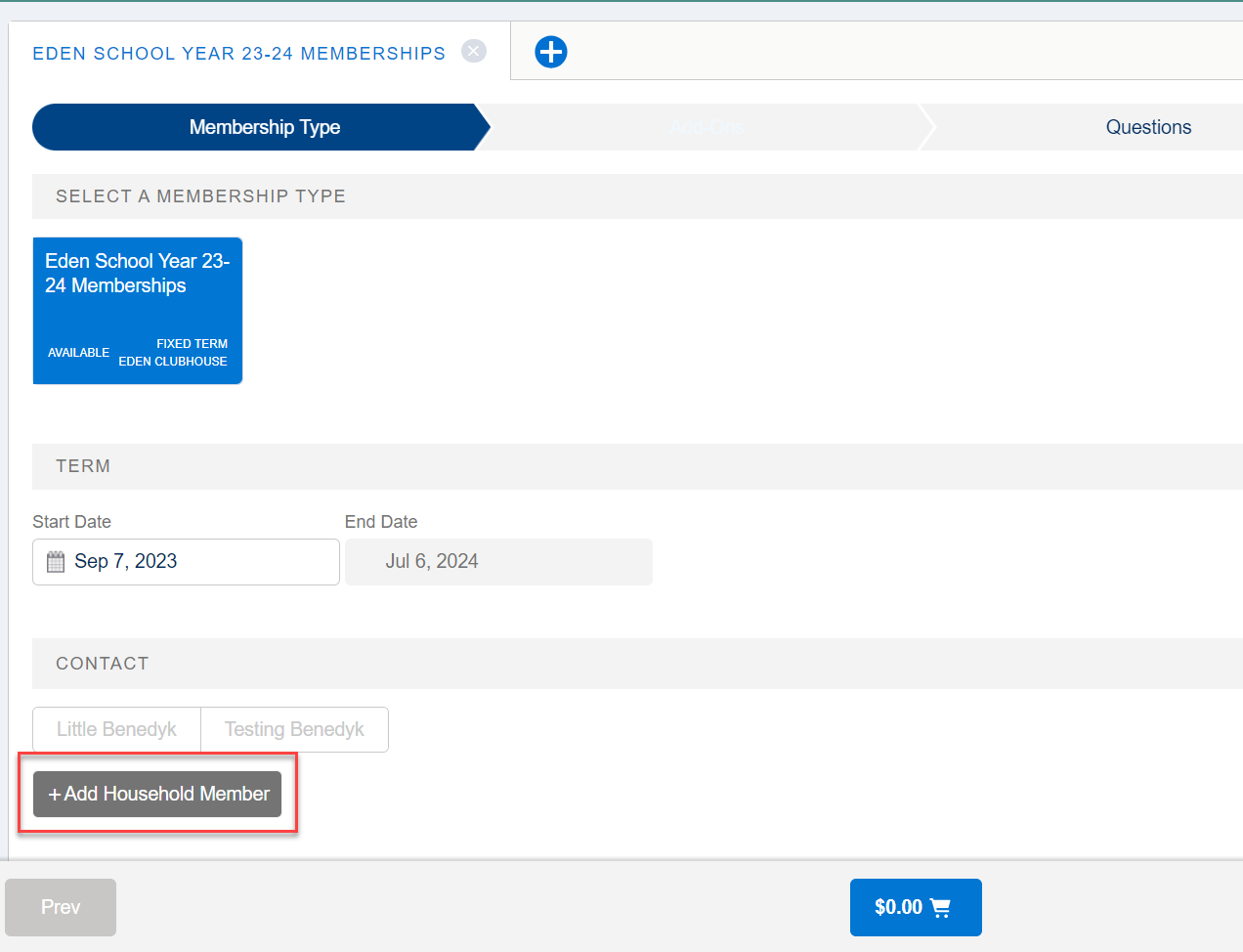This screenshot has width=1243, height=952.
Task: Click the Prev button
Action: [x=60, y=907]
